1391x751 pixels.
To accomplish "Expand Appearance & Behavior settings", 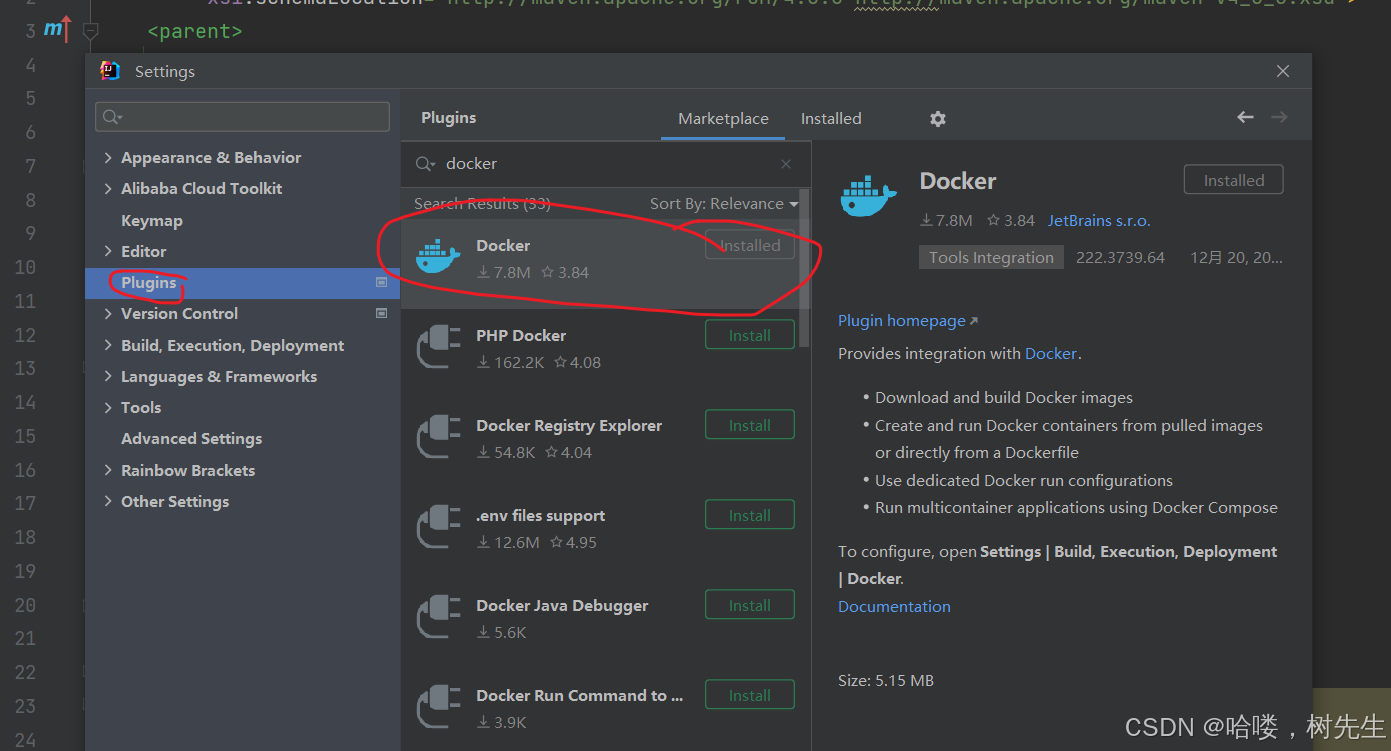I will click(x=108, y=158).
